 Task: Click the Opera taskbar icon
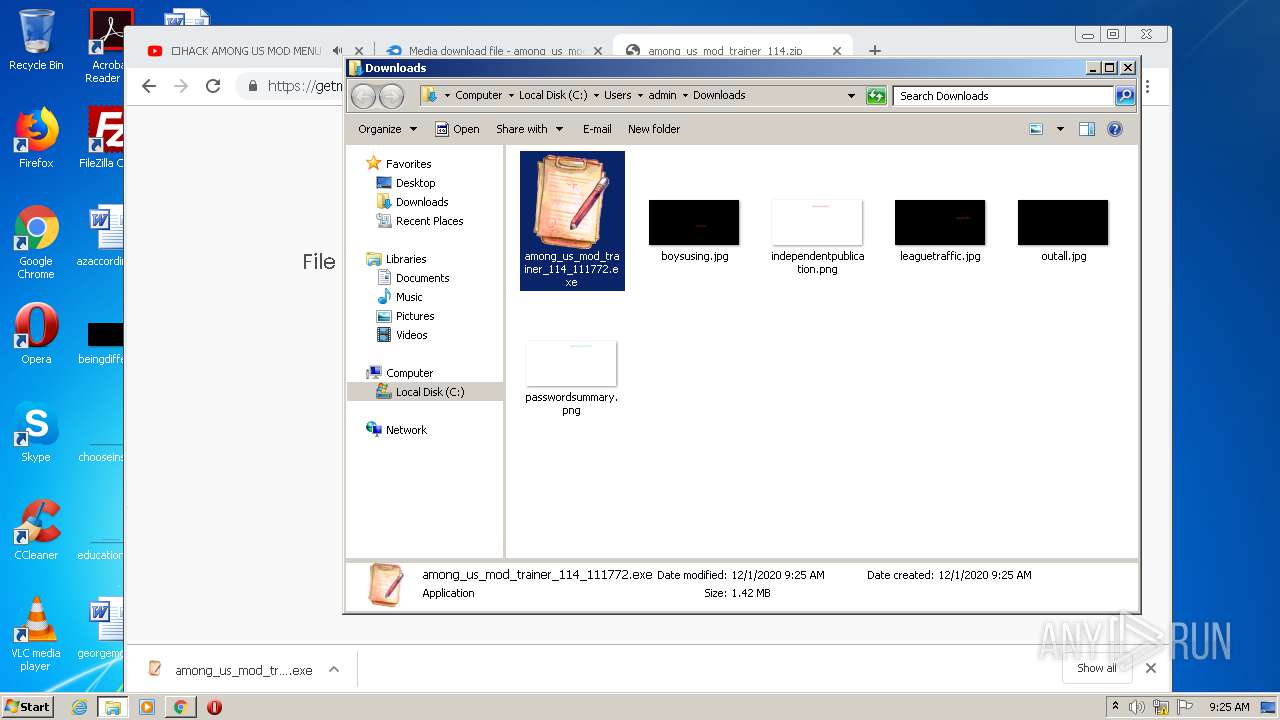214,707
